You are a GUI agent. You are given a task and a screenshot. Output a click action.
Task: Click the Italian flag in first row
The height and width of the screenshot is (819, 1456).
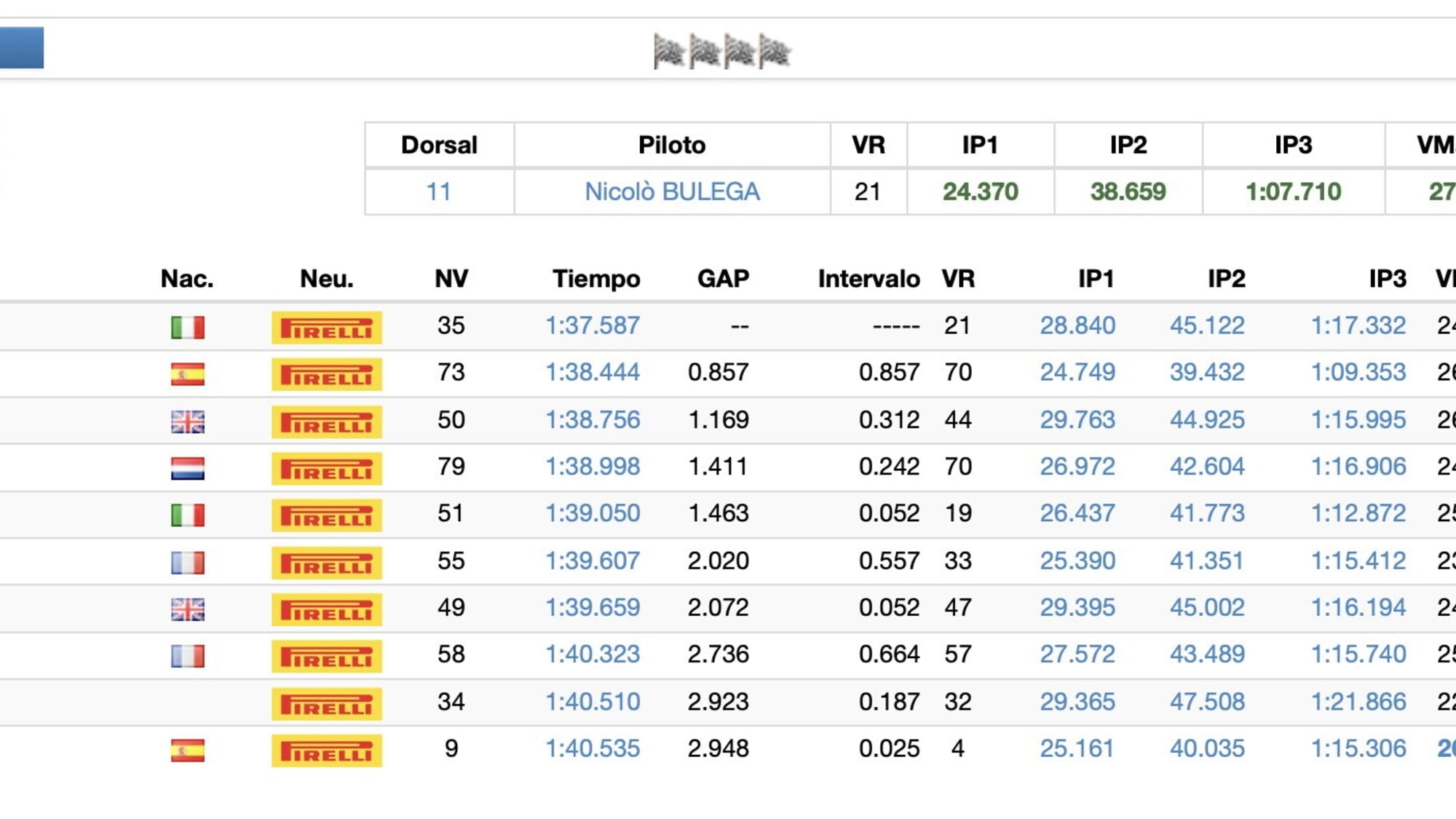coord(187,327)
